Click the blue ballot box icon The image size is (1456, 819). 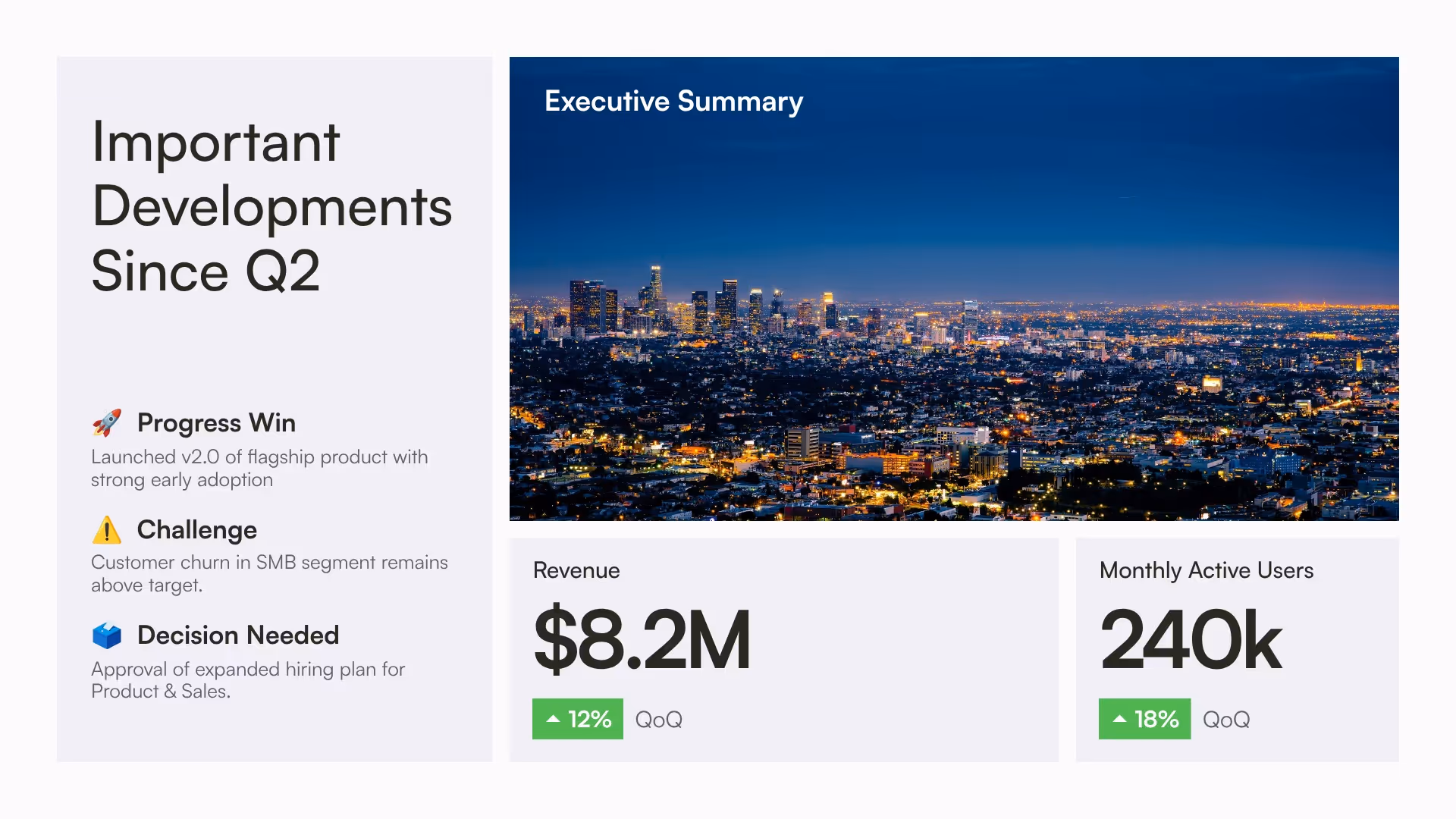tap(107, 635)
